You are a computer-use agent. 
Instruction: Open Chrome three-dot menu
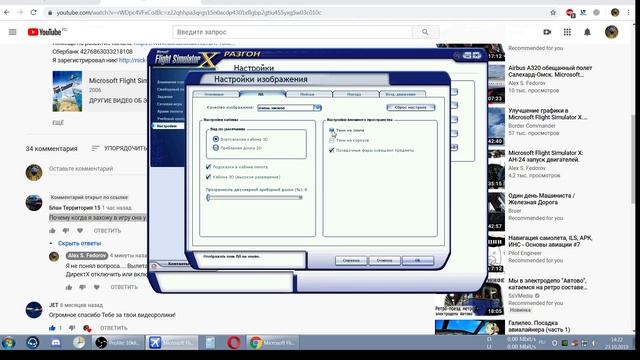pyautogui.click(x=629, y=13)
